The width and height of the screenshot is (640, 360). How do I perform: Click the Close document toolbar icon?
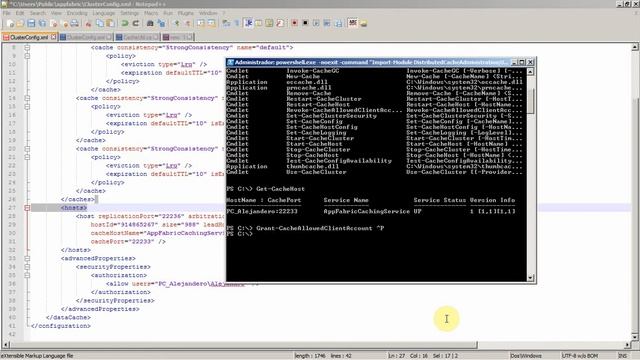click(x=54, y=23)
